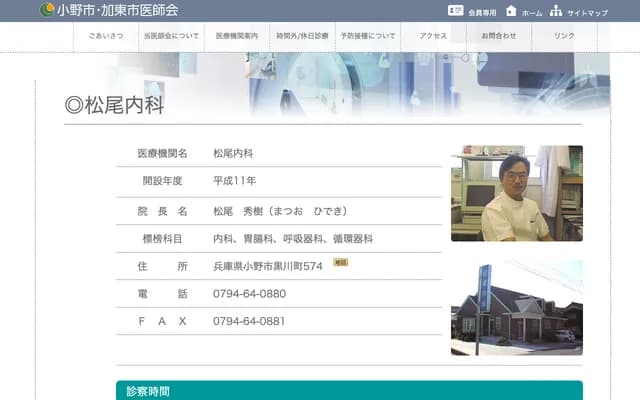Open the お問合わせ contact page
The height and width of the screenshot is (400, 640).
click(499, 36)
